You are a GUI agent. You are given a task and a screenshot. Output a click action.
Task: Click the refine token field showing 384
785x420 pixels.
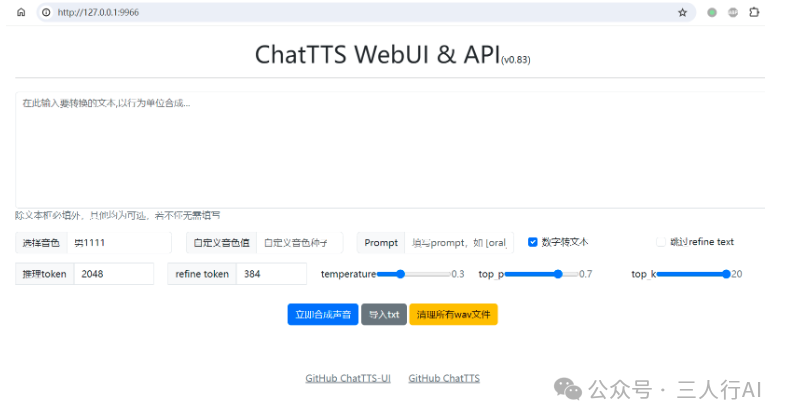click(270, 274)
